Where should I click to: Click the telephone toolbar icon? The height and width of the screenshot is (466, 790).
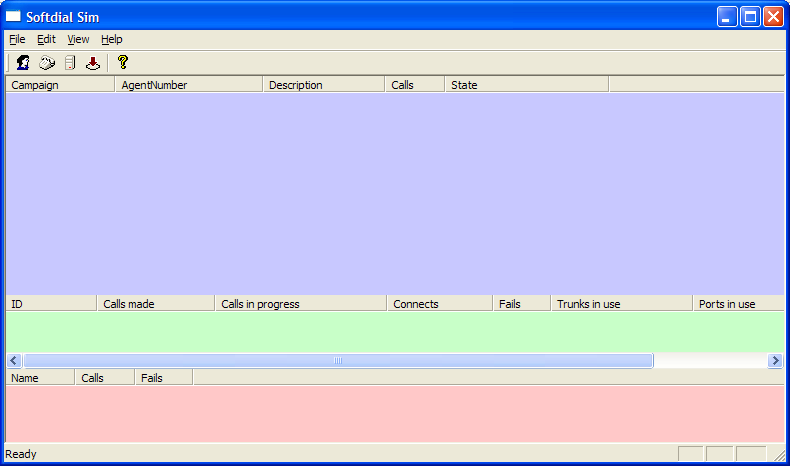tap(47, 62)
